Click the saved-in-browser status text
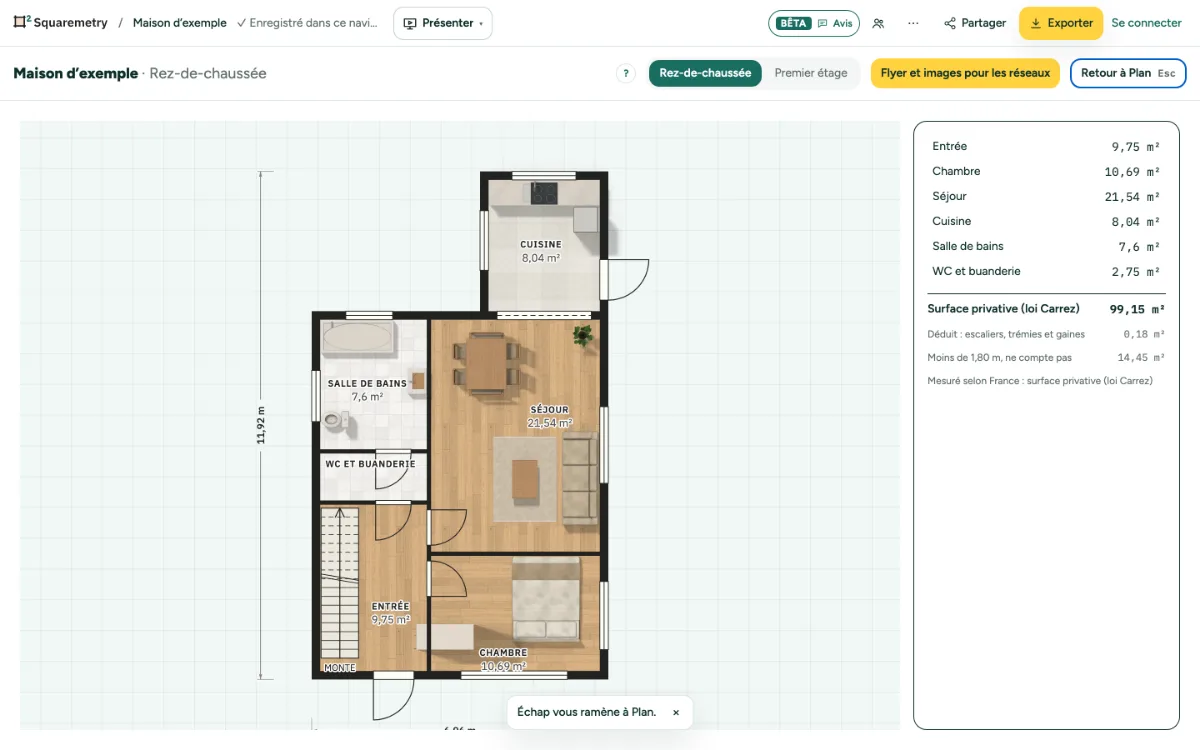Screen dimensions: 1200x750 (307, 23)
